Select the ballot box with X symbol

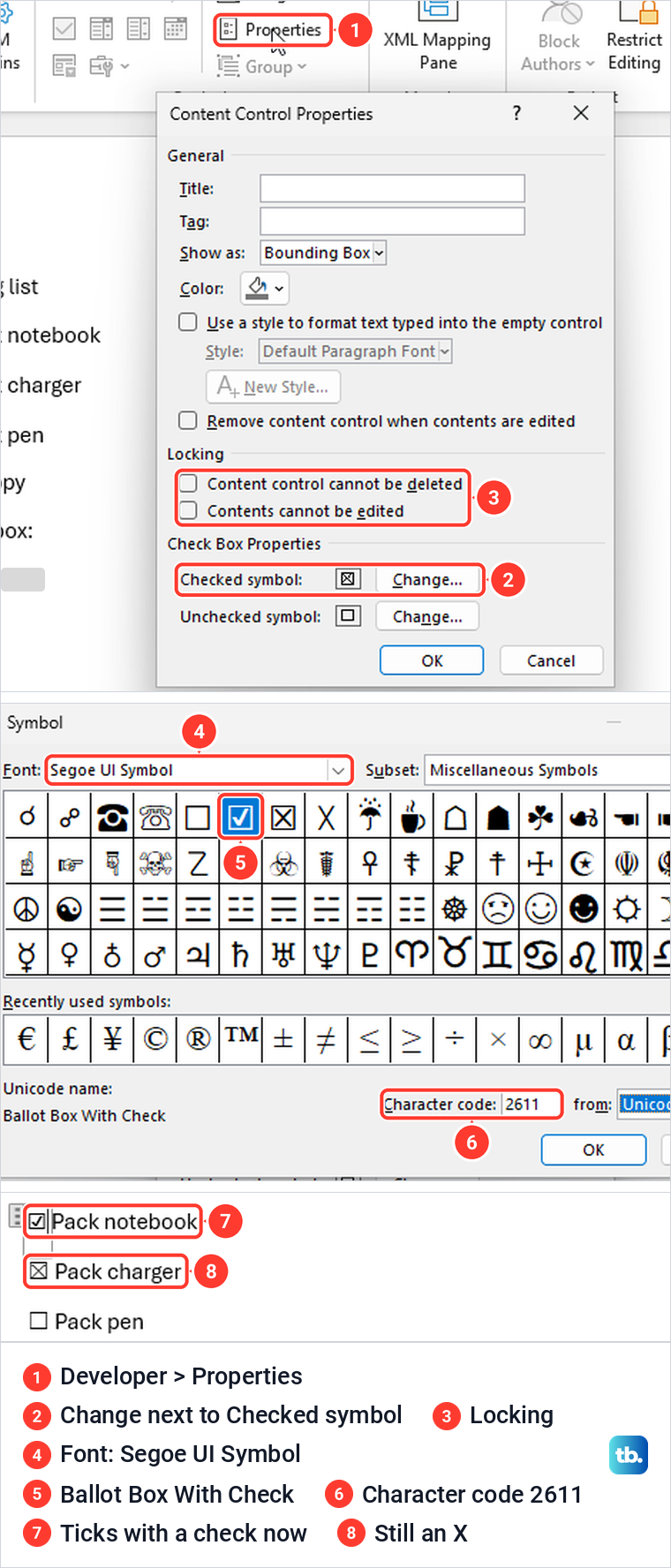283,817
